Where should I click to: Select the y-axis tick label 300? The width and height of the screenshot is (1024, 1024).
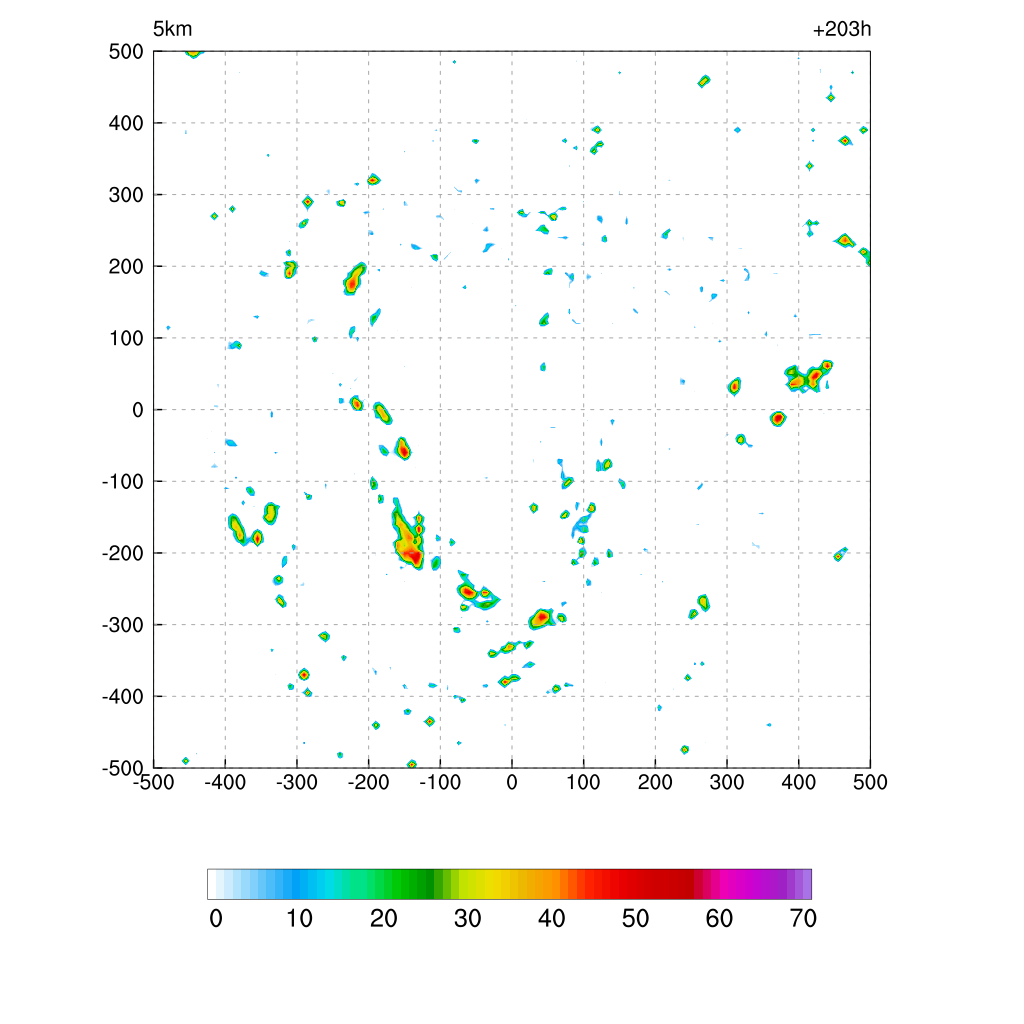(x=126, y=195)
